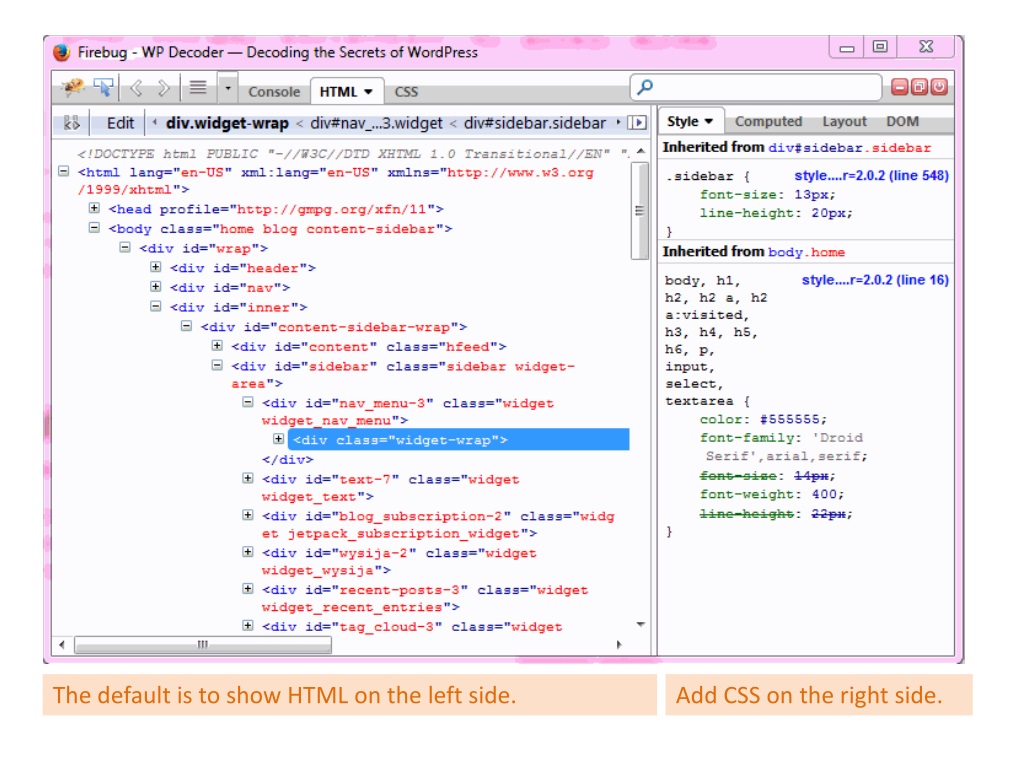Screen dimensions: 1024x768
Task: Deactivate Firebug with red power button
Action: (939, 88)
